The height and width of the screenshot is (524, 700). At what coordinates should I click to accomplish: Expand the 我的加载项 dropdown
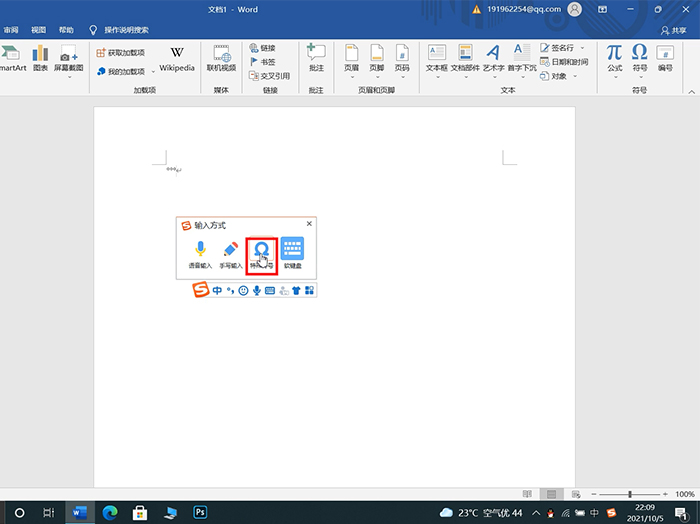click(x=153, y=71)
